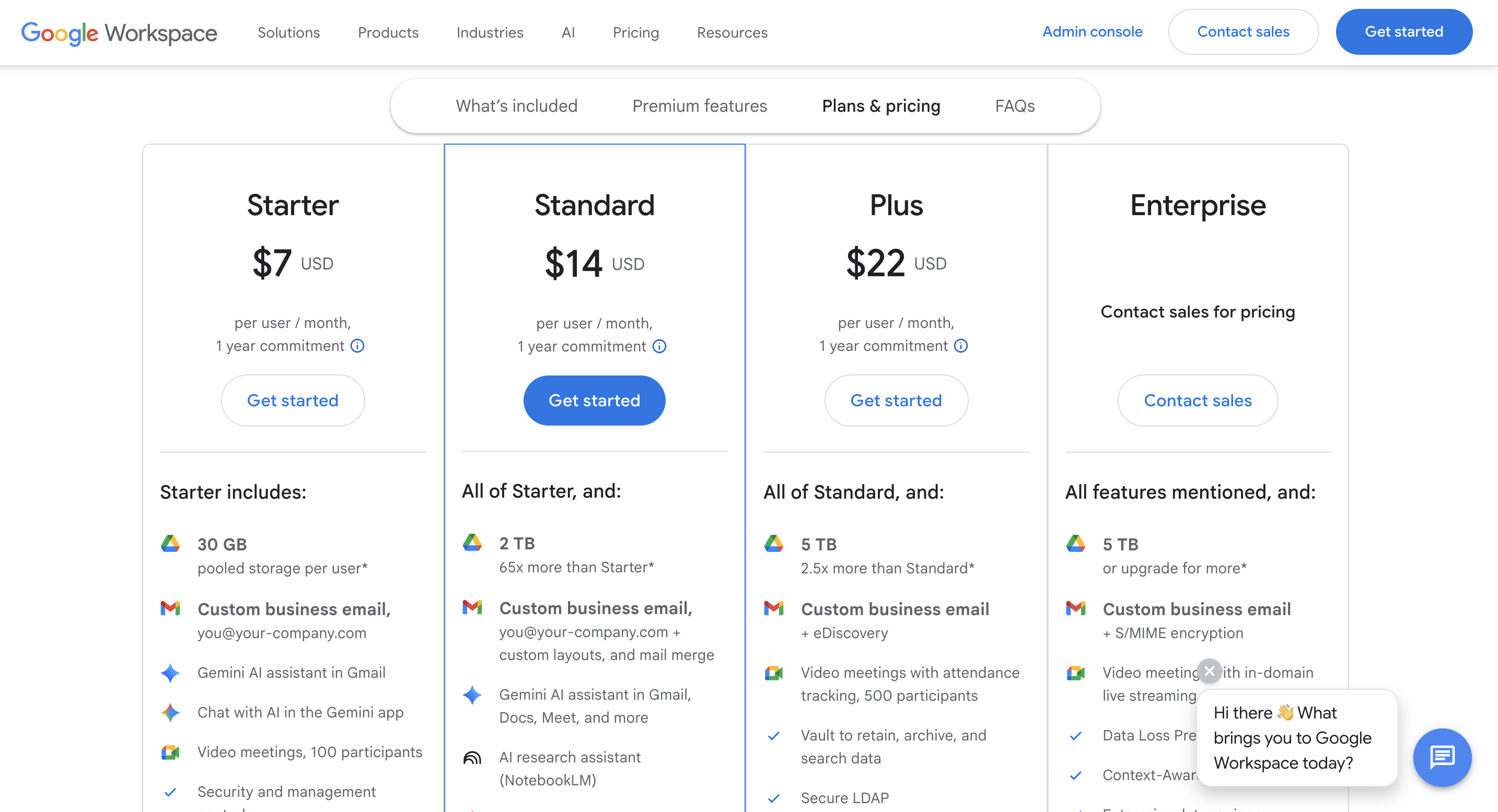The width and height of the screenshot is (1498, 812).
Task: Click checkmark beside Data Loss Pre
Action: [1076, 736]
